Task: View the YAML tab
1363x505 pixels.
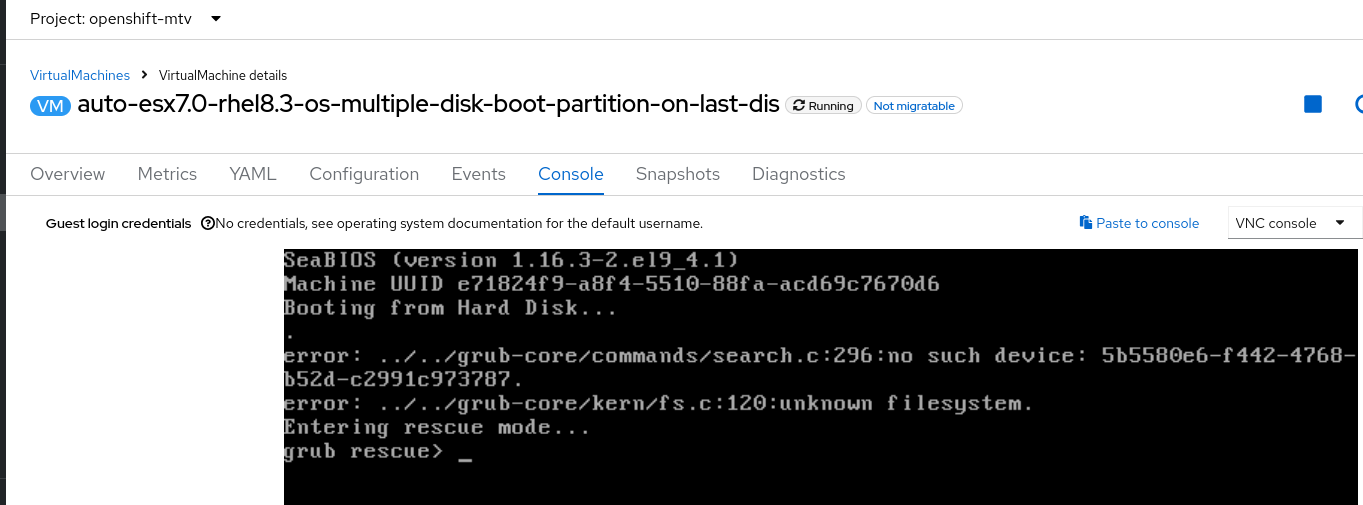Action: [x=253, y=174]
